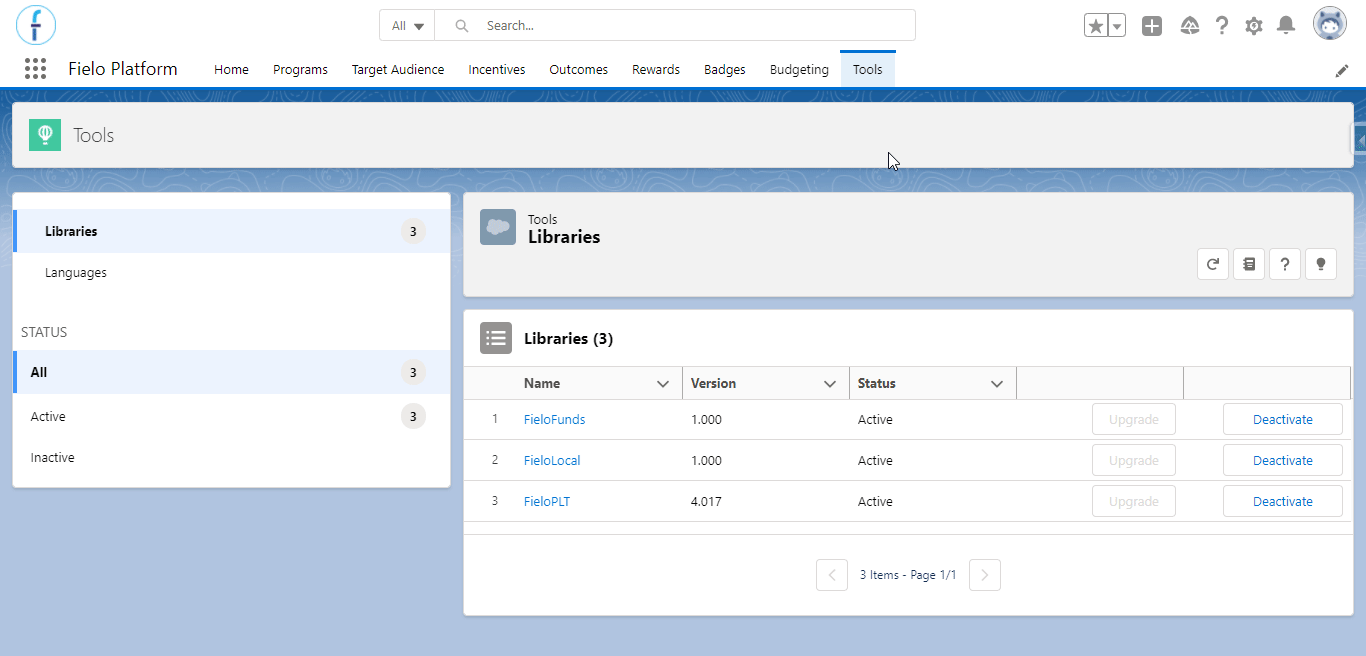The height and width of the screenshot is (656, 1366).
Task: Filter by All status
Action: tap(232, 372)
